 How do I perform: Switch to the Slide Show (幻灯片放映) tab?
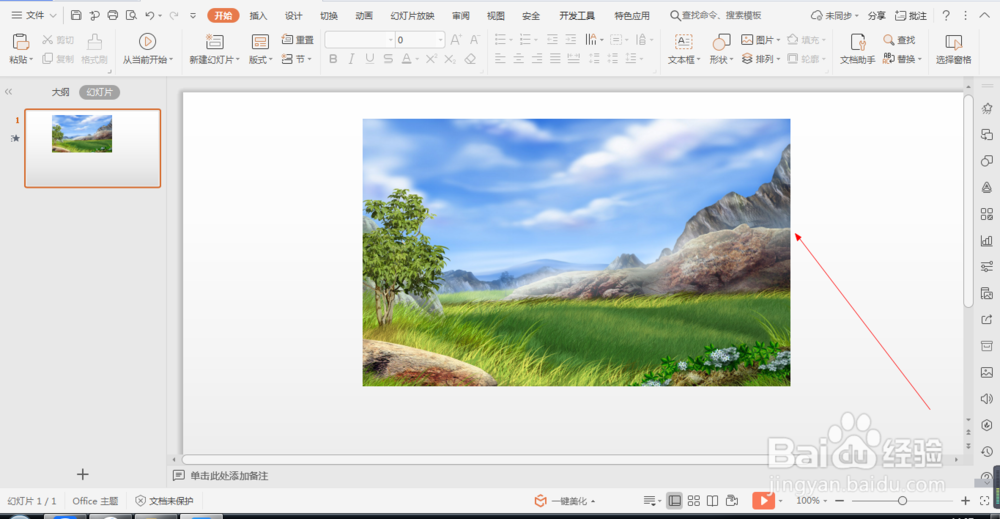[412, 16]
